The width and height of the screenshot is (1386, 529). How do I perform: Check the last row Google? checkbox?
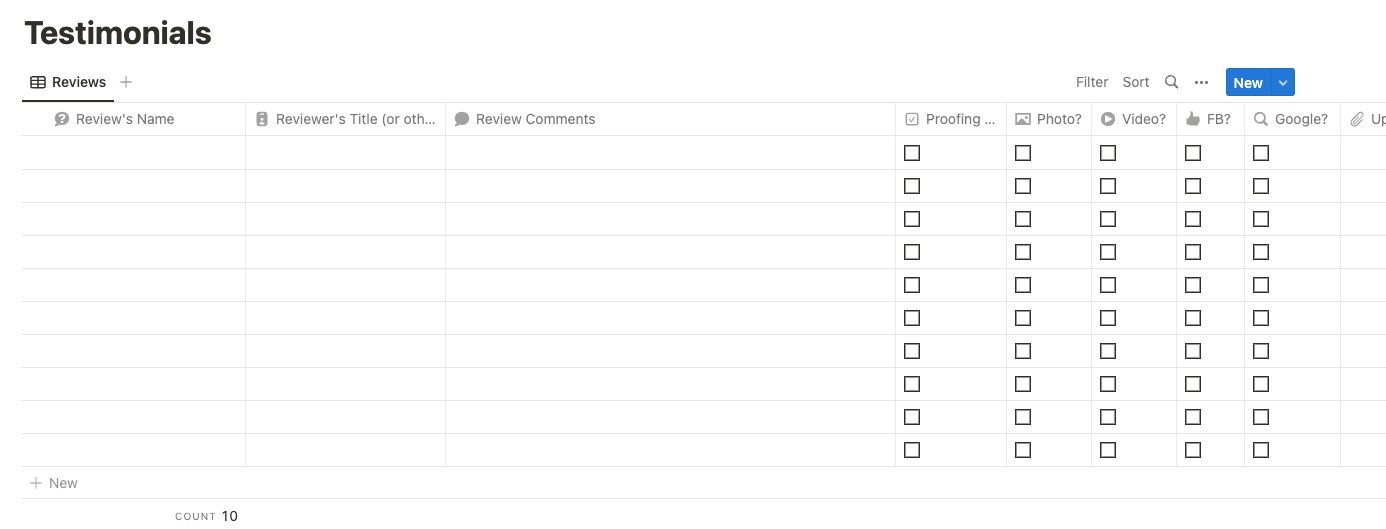click(1261, 450)
